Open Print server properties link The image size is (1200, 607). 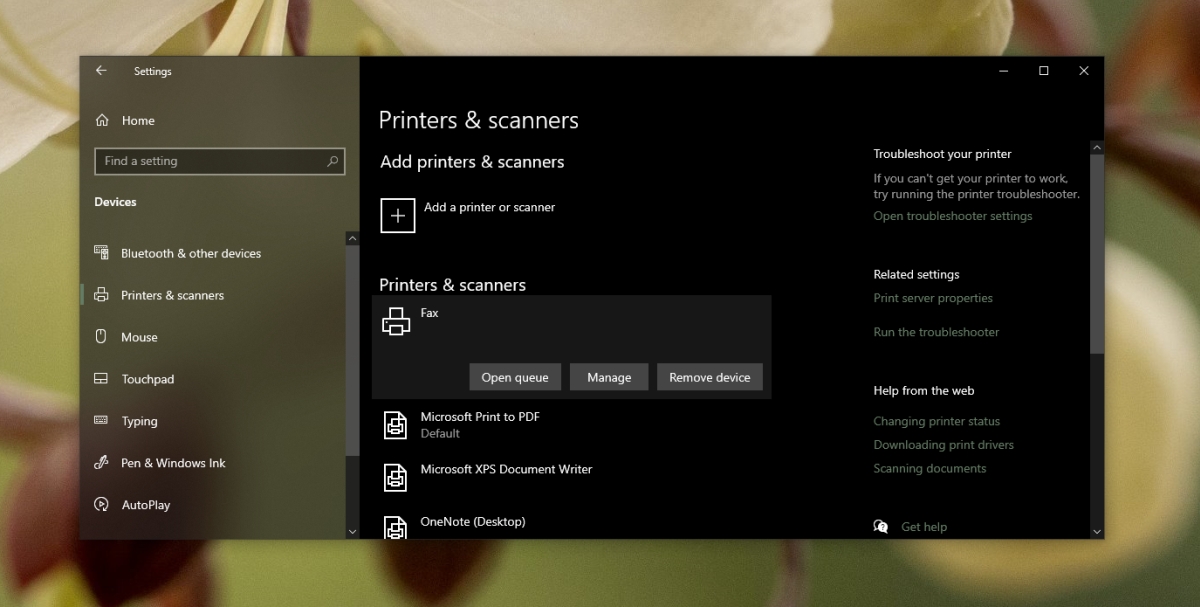[x=933, y=298]
